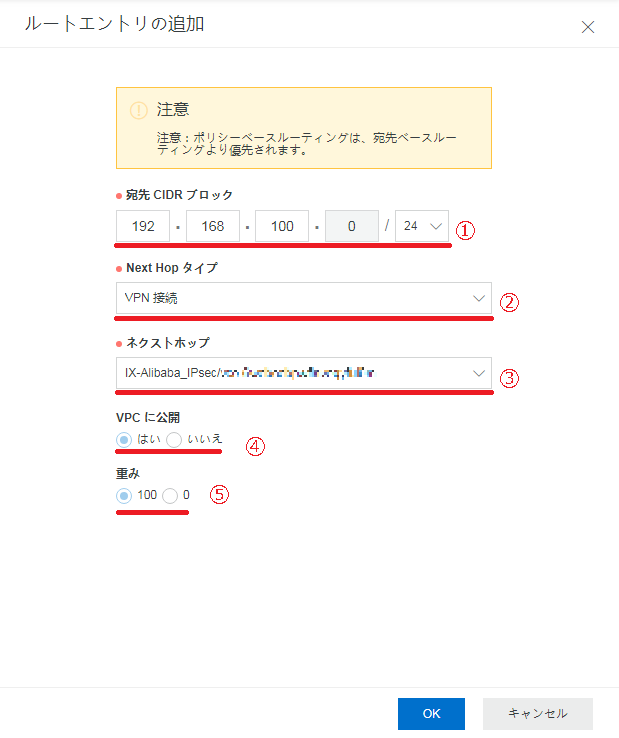Set 重み to 100
This screenshot has width=619, height=738.
click(125, 495)
